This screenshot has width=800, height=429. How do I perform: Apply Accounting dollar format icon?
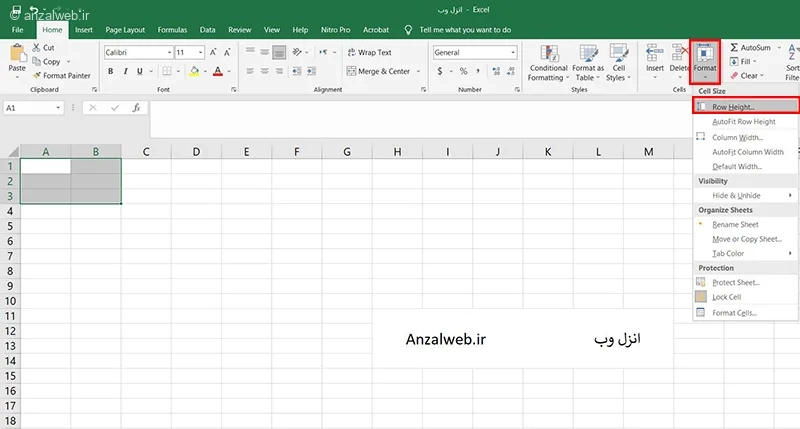click(x=440, y=71)
